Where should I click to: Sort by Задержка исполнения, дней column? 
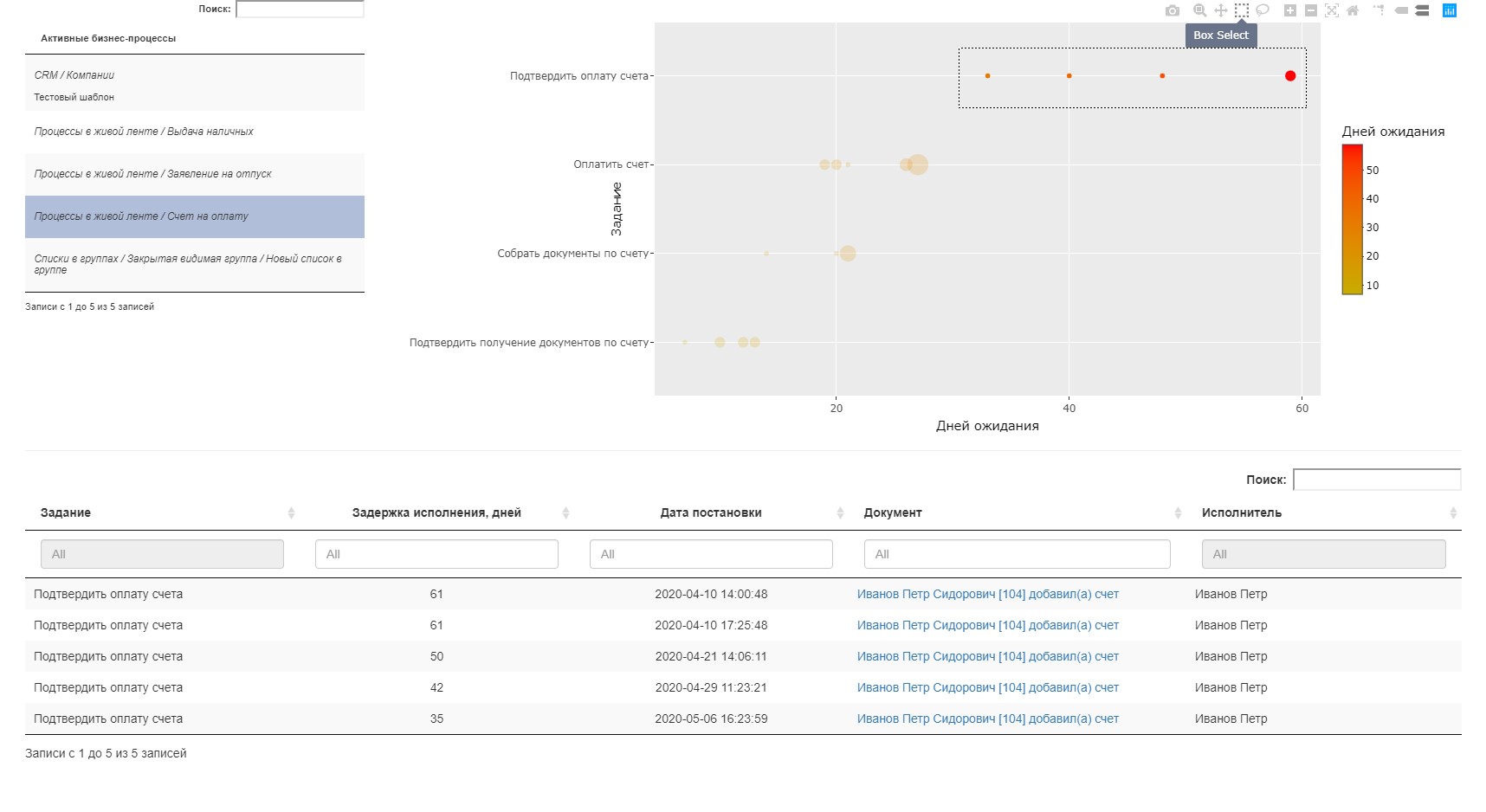pyautogui.click(x=565, y=513)
